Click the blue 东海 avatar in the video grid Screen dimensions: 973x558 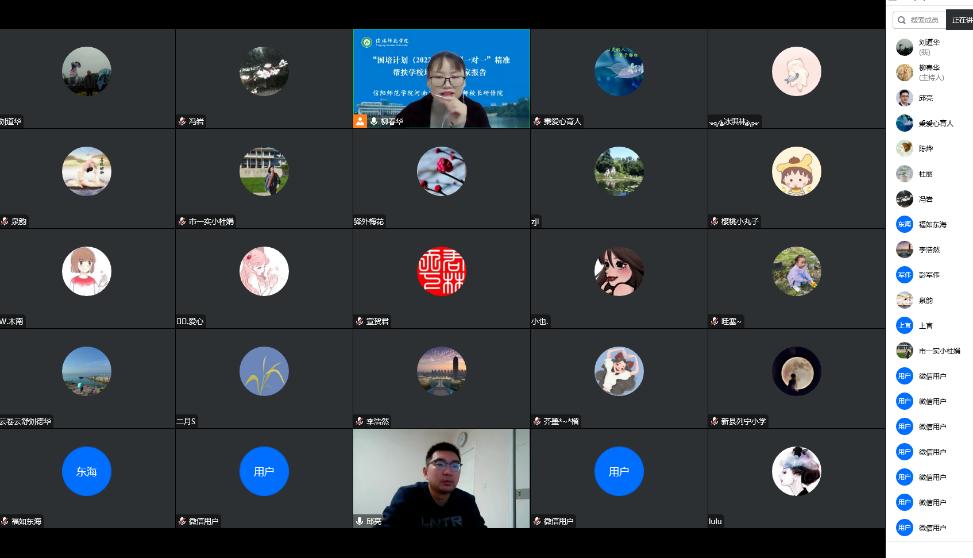pyautogui.click(x=86, y=471)
